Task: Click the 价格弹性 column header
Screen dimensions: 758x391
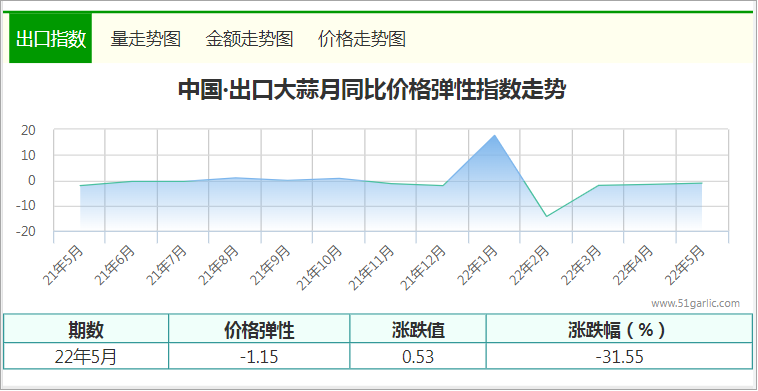Action: click(x=259, y=330)
